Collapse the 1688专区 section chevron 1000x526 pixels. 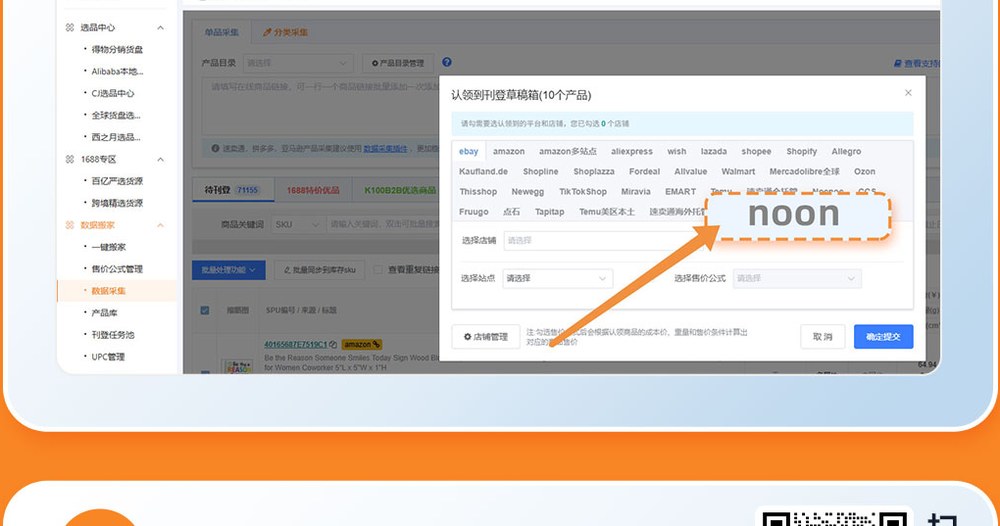[x=161, y=159]
